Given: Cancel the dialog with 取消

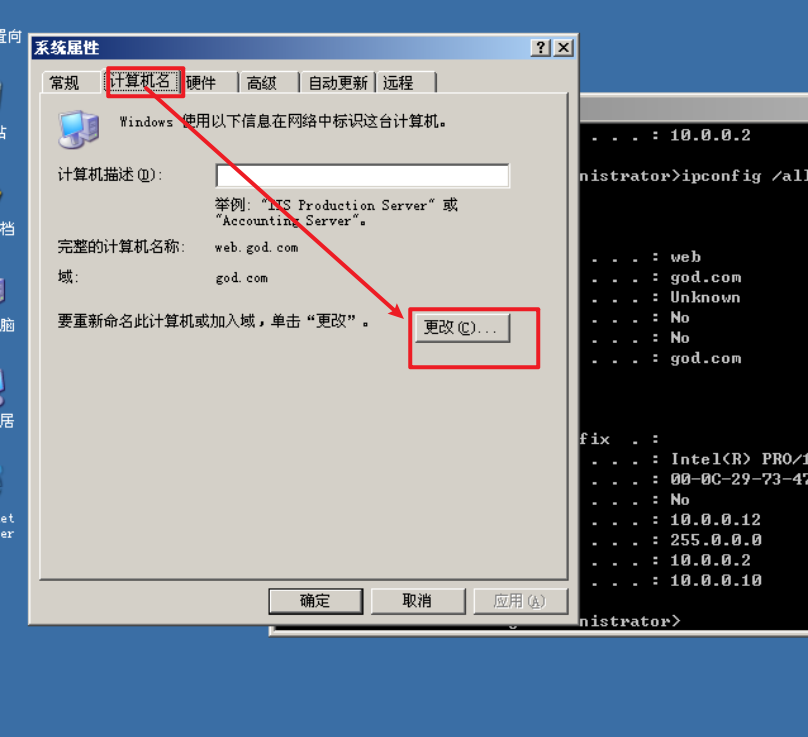Looking at the screenshot, I should pos(417,601).
